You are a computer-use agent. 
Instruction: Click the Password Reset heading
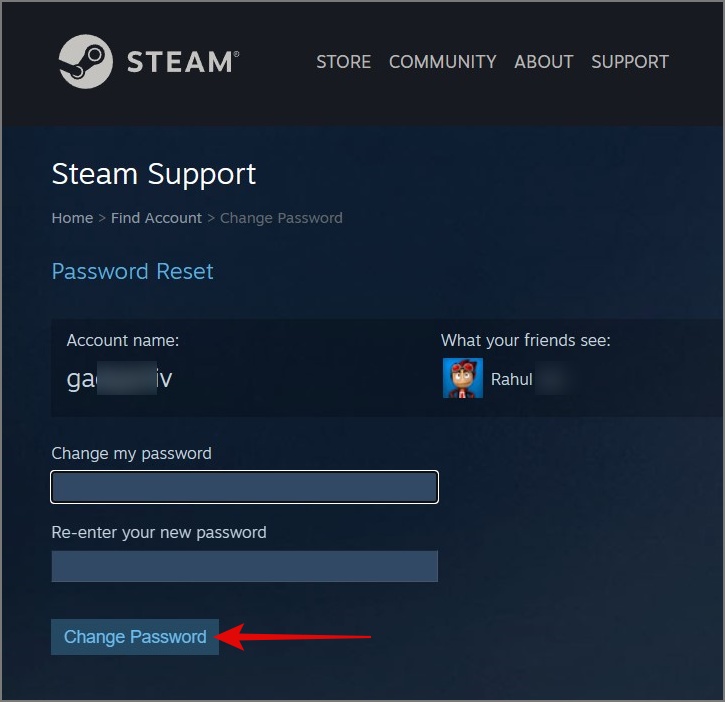point(133,271)
